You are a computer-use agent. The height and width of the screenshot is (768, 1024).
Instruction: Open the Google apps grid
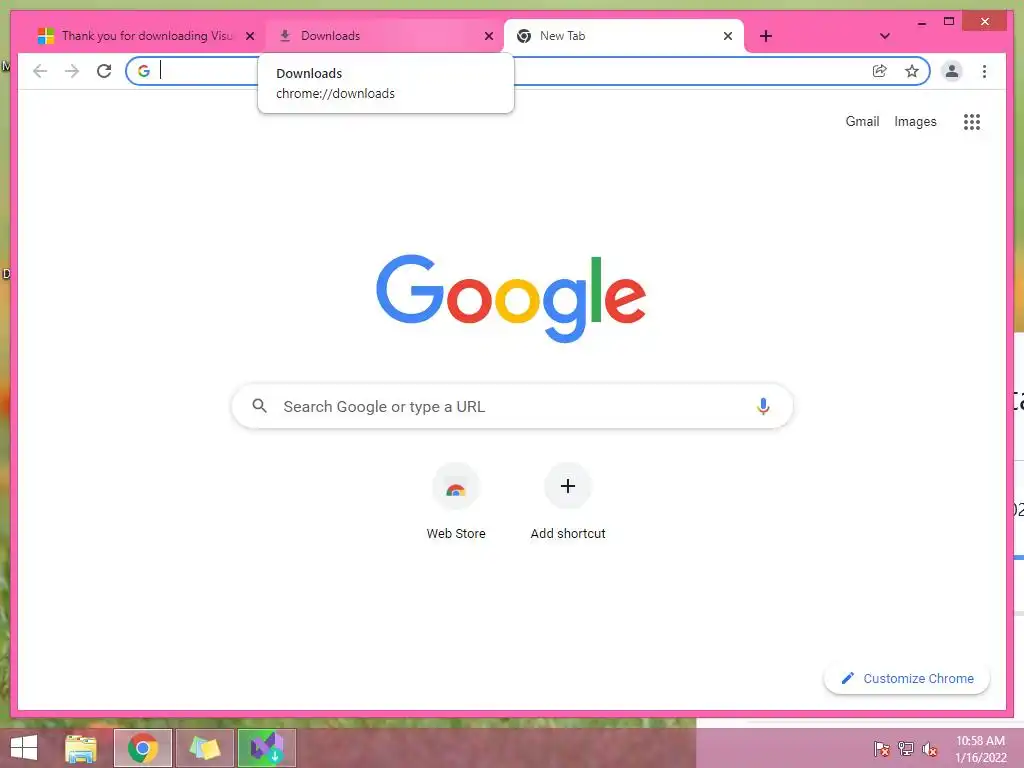[x=972, y=121]
